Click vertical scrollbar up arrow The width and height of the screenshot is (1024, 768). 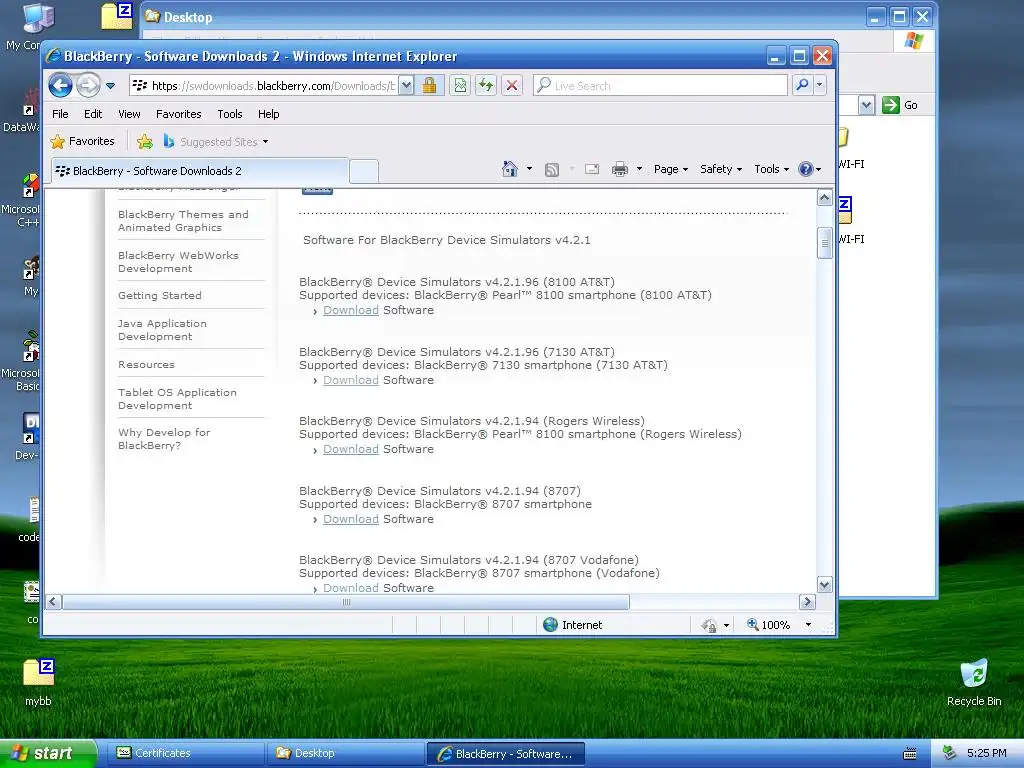pyautogui.click(x=824, y=197)
